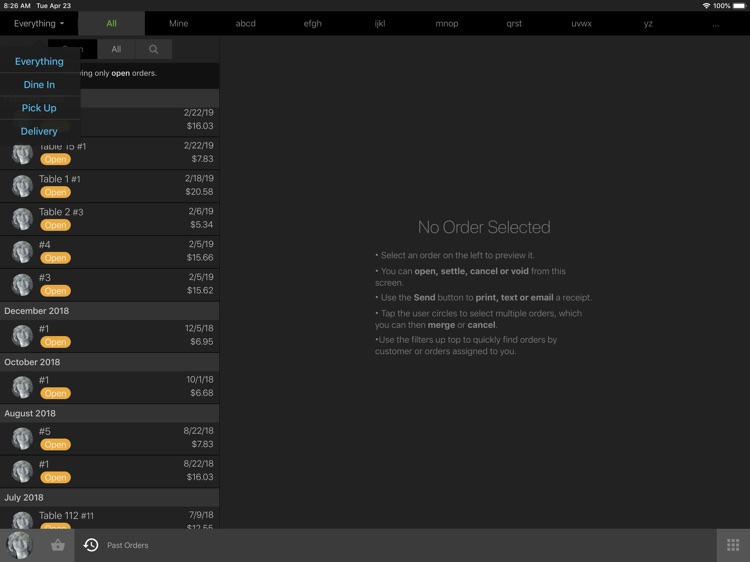Select order #1 dated 8/22/18
This screenshot has width=750, height=562.
[x=110, y=471]
